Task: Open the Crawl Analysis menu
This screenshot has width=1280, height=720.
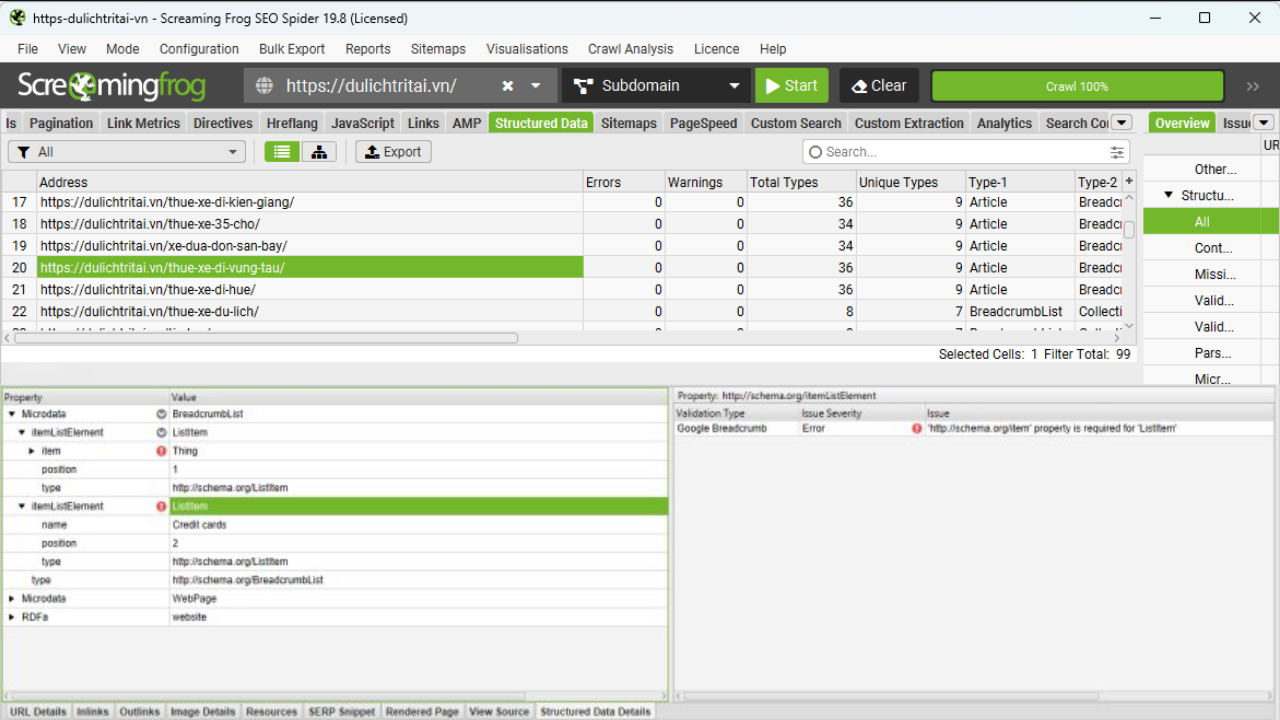Action: pyautogui.click(x=630, y=49)
